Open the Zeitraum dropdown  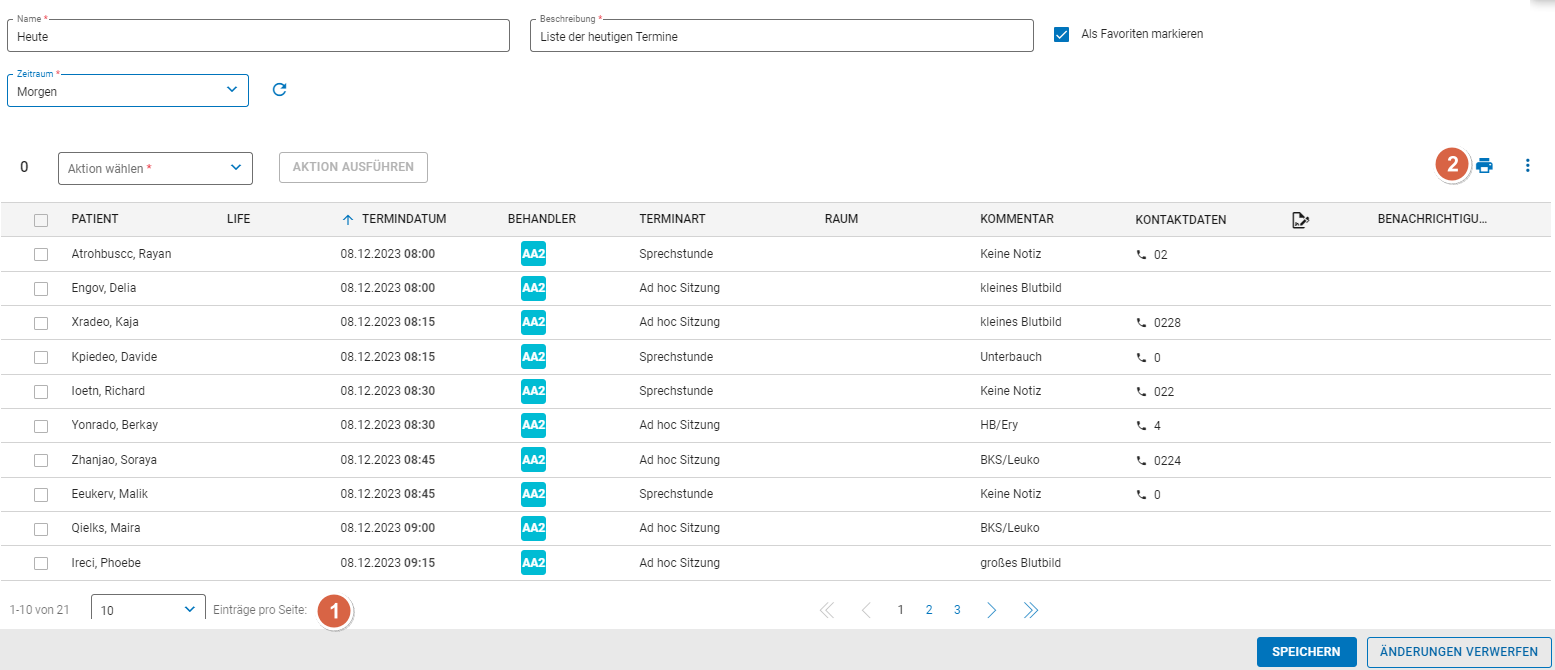tap(128, 90)
